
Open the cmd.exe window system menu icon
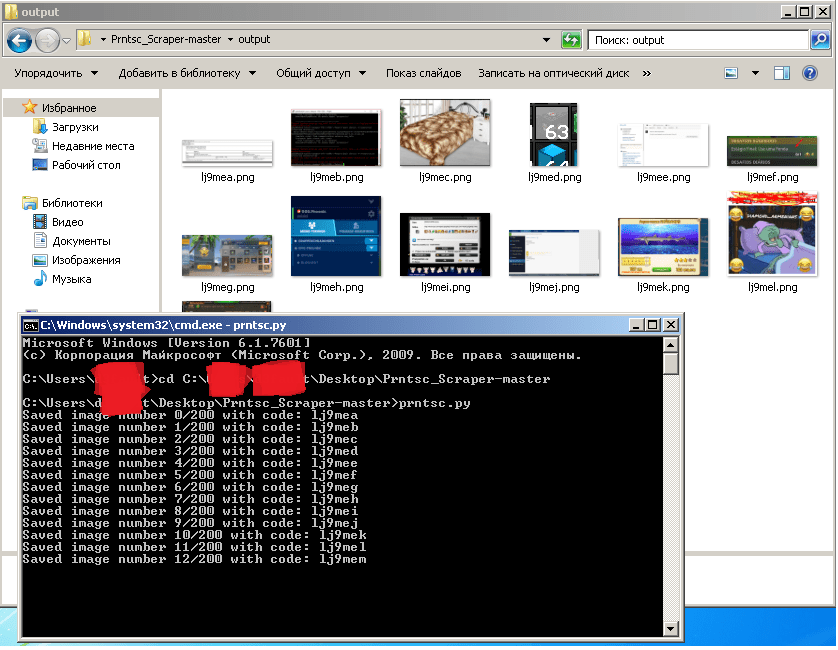31,325
